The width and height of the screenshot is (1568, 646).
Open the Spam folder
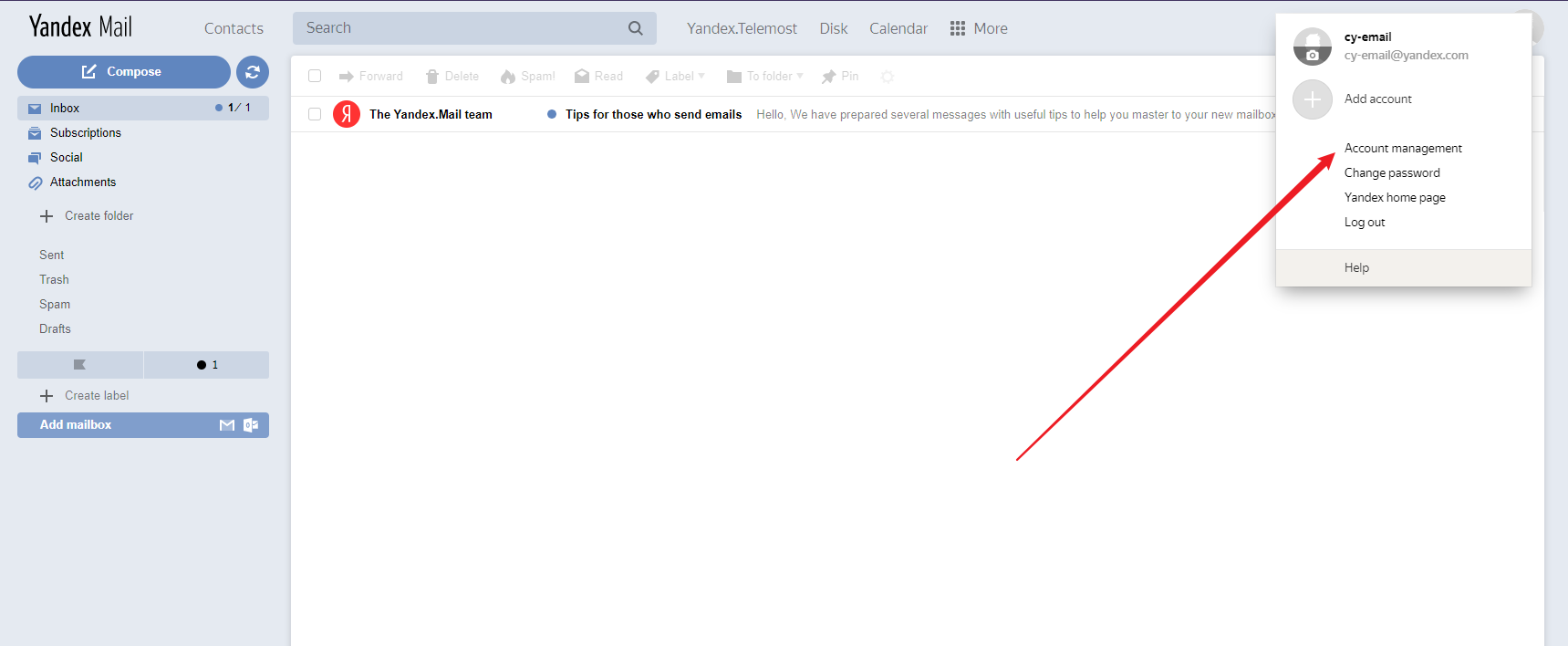click(x=55, y=304)
